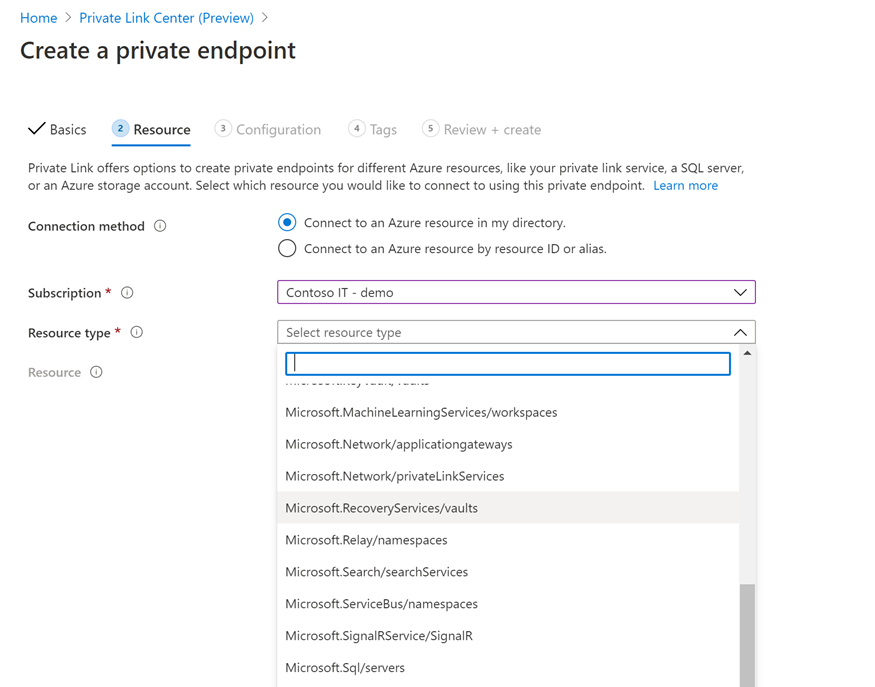Image resolution: width=875 pixels, height=687 pixels.
Task: Go to the Review + create tab
Action: pyautogui.click(x=492, y=130)
